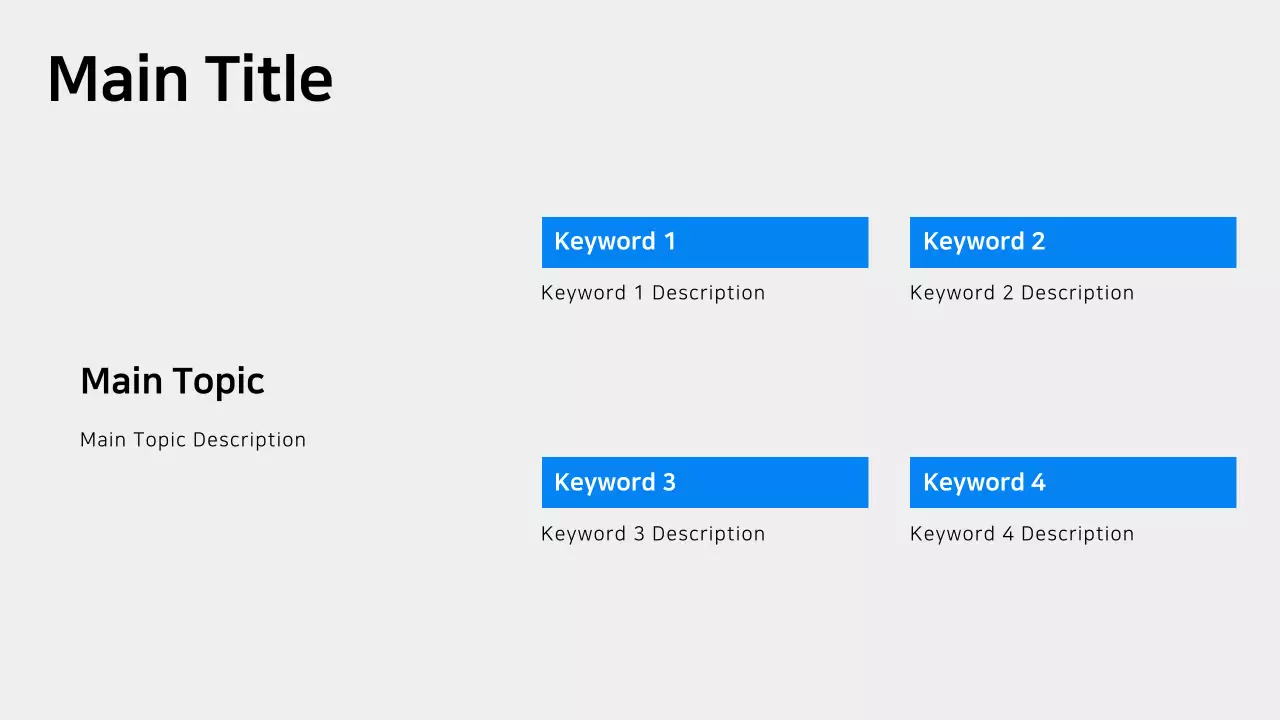Click the numeral "1" in the Keyword 1 box label
Screen dimensions: 1280x720
669,241
